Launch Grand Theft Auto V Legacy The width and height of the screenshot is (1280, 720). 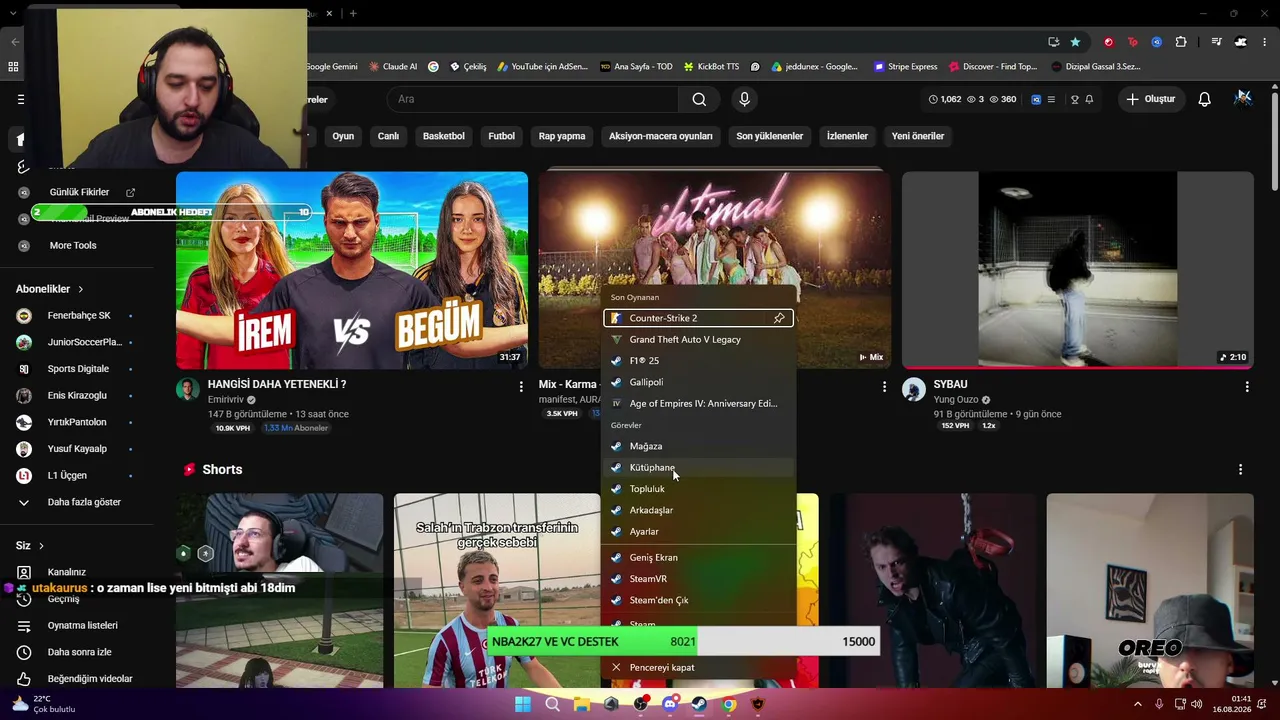point(698,339)
